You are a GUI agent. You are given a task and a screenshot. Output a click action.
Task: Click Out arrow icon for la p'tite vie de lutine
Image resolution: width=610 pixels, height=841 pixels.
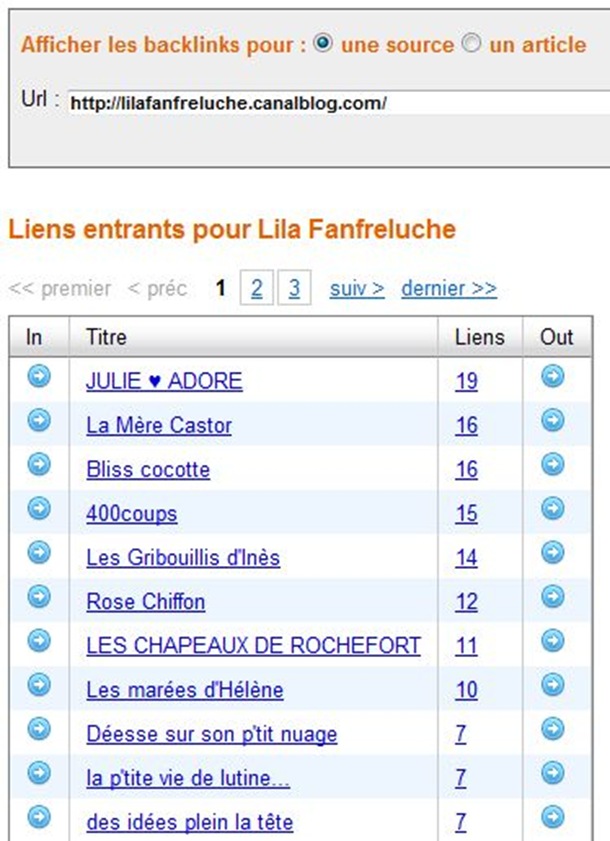553,773
